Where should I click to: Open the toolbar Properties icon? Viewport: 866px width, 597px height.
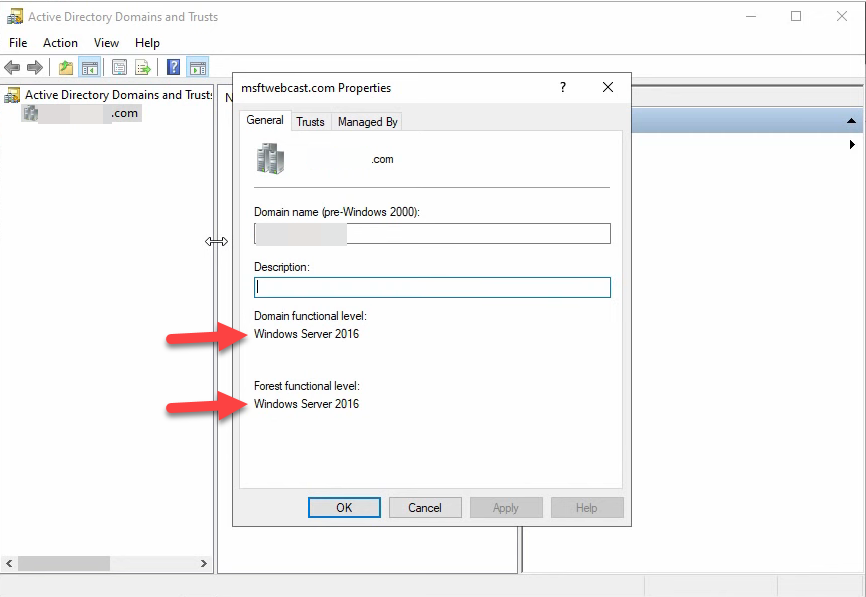(119, 68)
